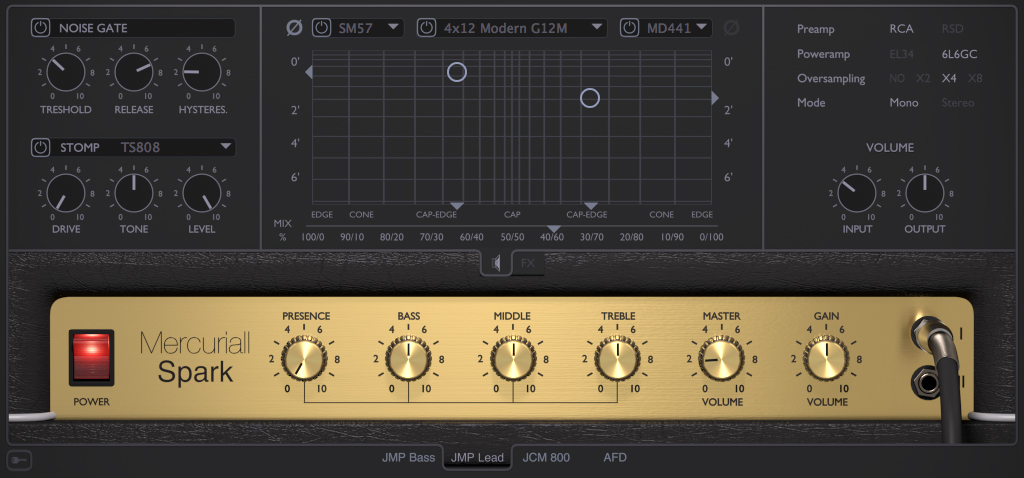
Task: Click the Input volume knob
Action: tap(857, 193)
